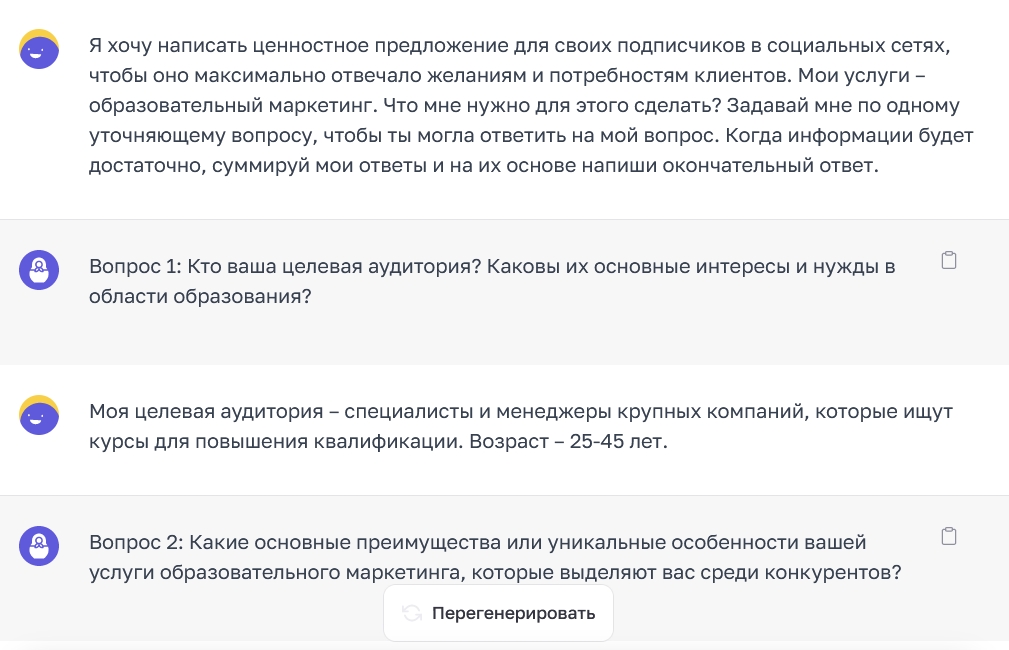
Task: Click the 'Вопрос 1:' label text
Action: (135, 266)
